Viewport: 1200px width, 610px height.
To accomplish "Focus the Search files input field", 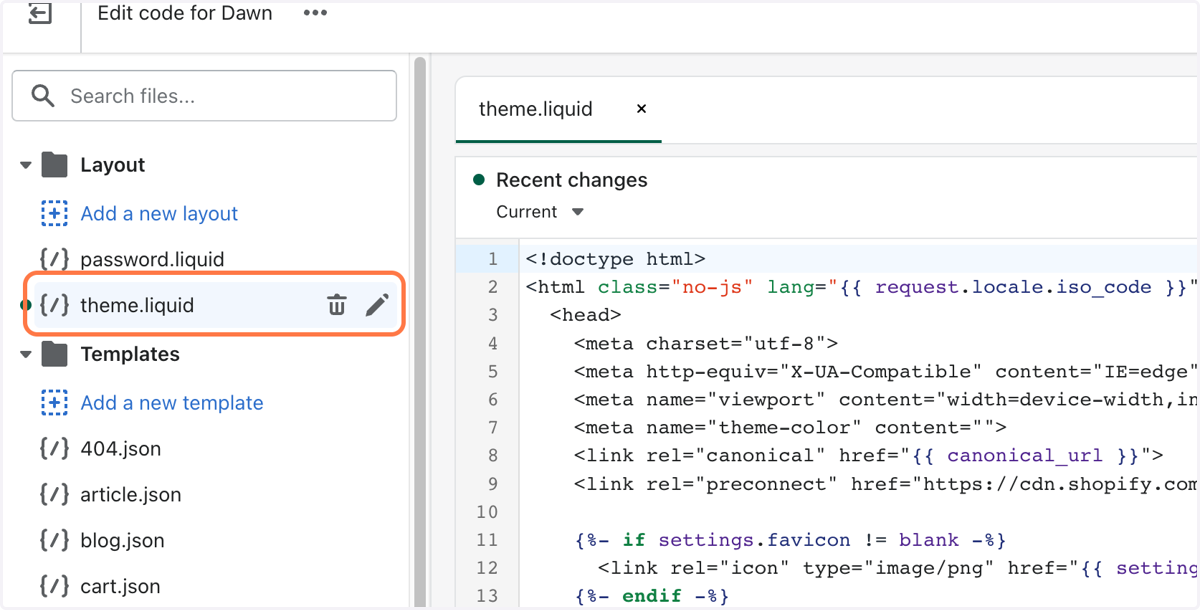I will click(x=204, y=96).
